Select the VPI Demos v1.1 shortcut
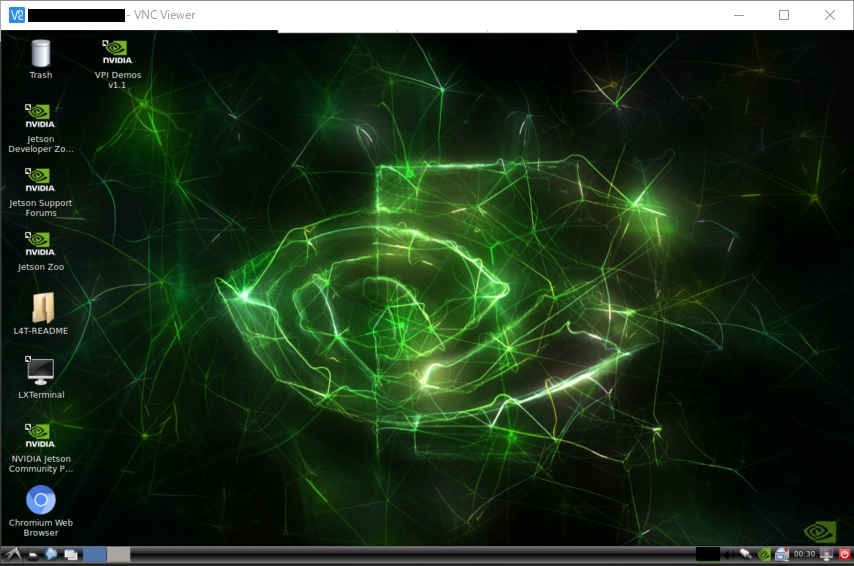Image resolution: width=854 pixels, height=566 pixels. pyautogui.click(x=117, y=64)
